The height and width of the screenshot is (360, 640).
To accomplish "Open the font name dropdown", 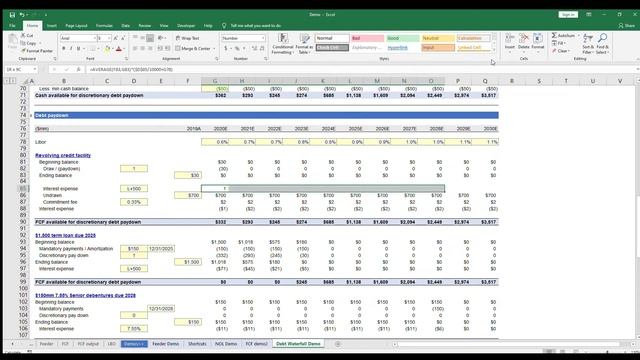I will [x=95, y=38].
